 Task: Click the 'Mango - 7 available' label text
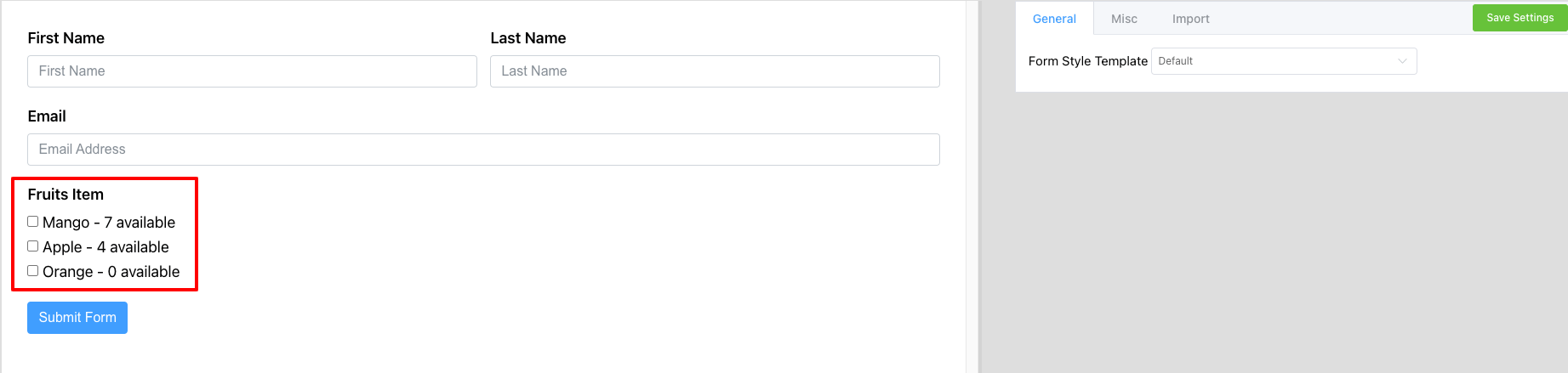coord(109,223)
